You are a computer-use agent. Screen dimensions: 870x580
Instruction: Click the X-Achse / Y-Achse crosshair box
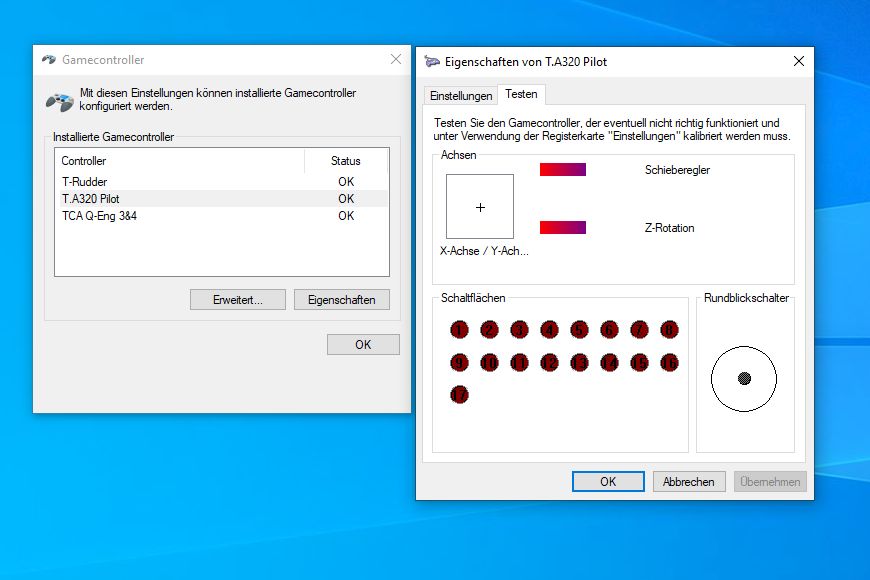pos(480,207)
